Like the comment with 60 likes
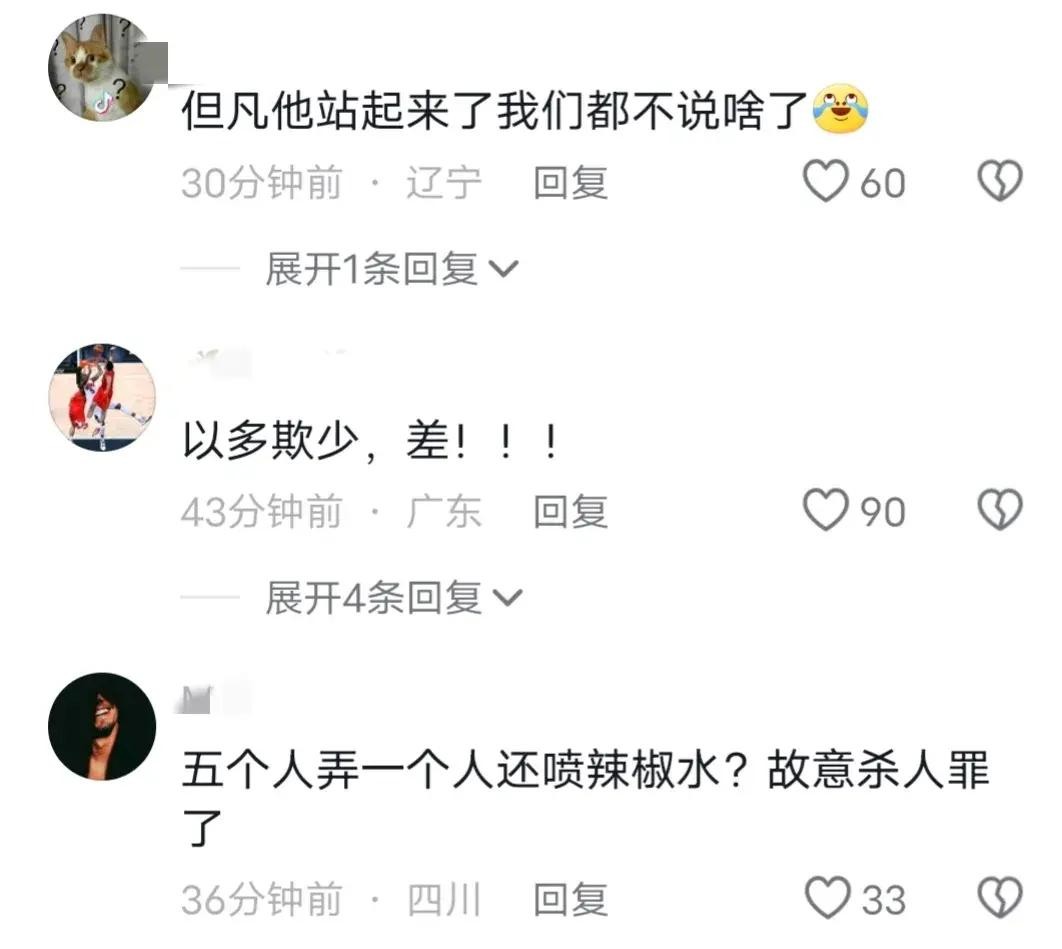The image size is (1062, 949). pos(826,181)
